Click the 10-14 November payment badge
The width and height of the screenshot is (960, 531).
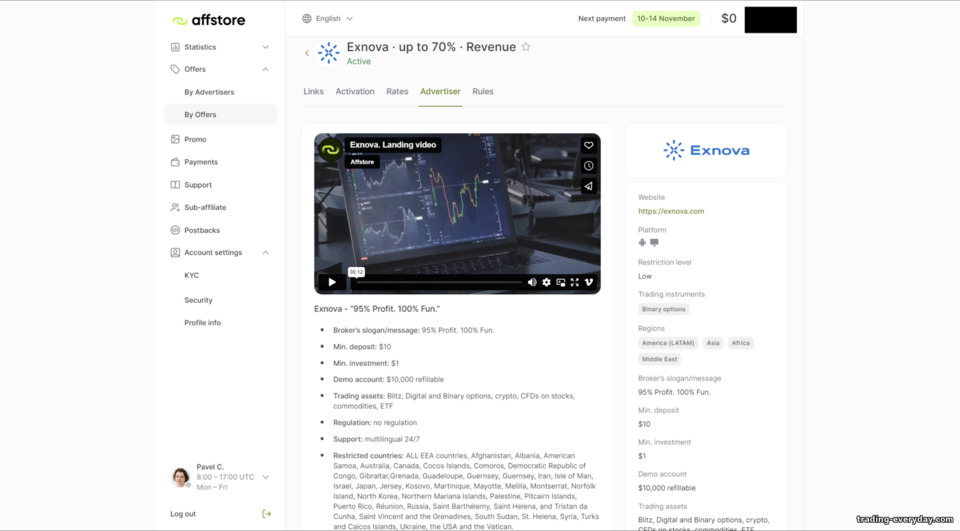click(x=666, y=18)
